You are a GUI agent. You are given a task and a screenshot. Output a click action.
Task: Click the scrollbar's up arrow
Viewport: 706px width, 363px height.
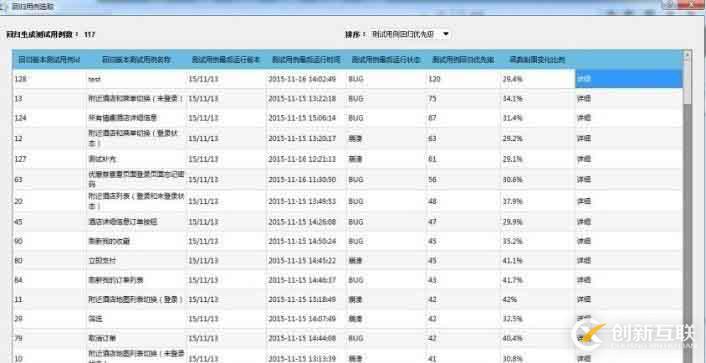(x=687, y=55)
